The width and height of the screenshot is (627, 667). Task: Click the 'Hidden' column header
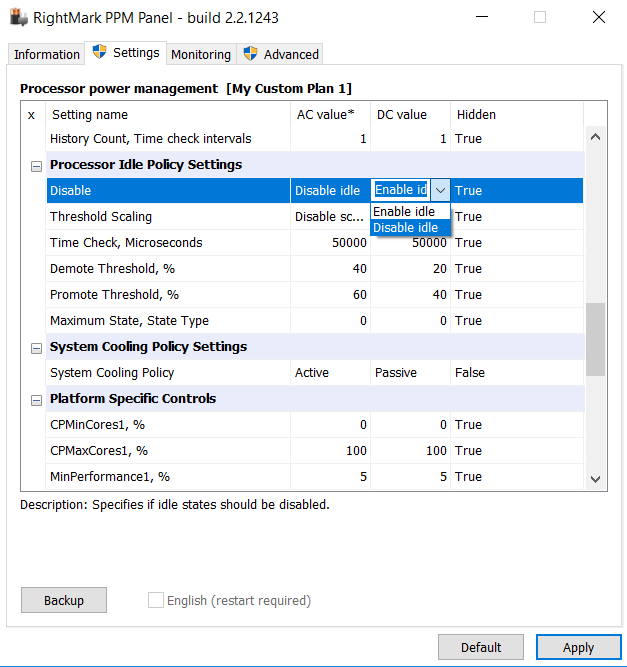517,115
